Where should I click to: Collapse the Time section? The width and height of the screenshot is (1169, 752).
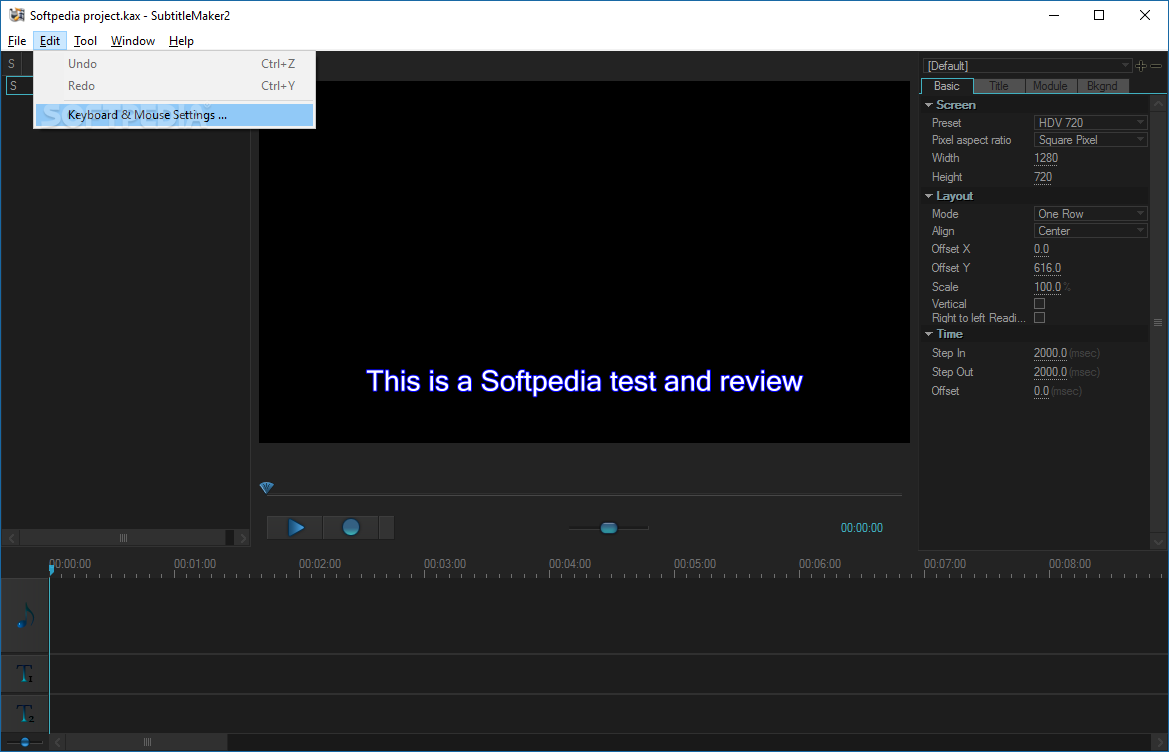pos(929,334)
